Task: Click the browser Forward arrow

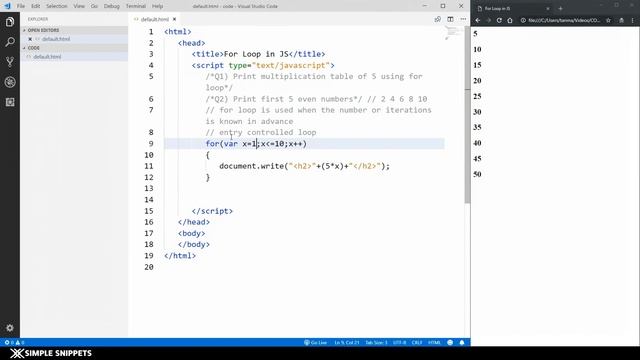Action: coord(488,20)
